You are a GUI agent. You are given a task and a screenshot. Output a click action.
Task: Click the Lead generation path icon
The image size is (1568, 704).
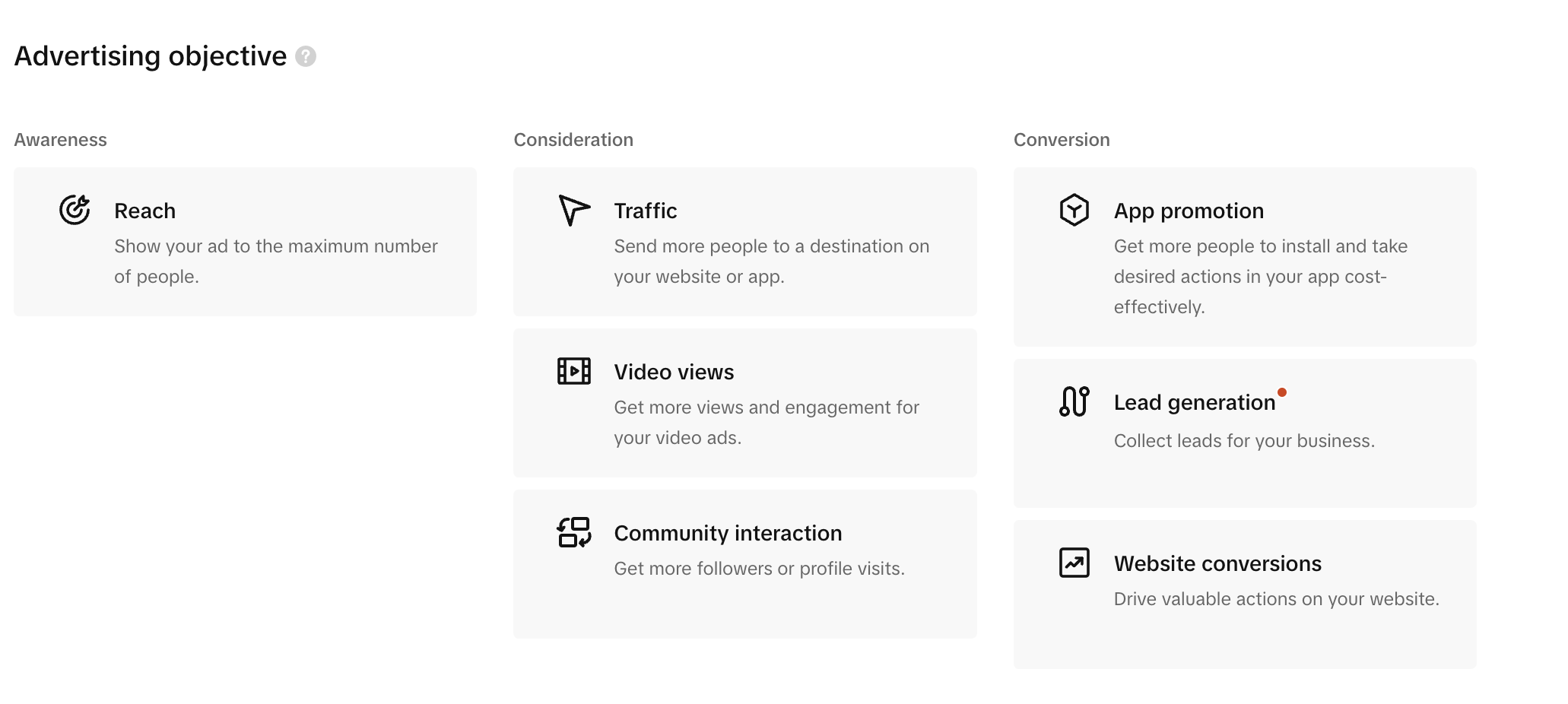[x=1074, y=401]
